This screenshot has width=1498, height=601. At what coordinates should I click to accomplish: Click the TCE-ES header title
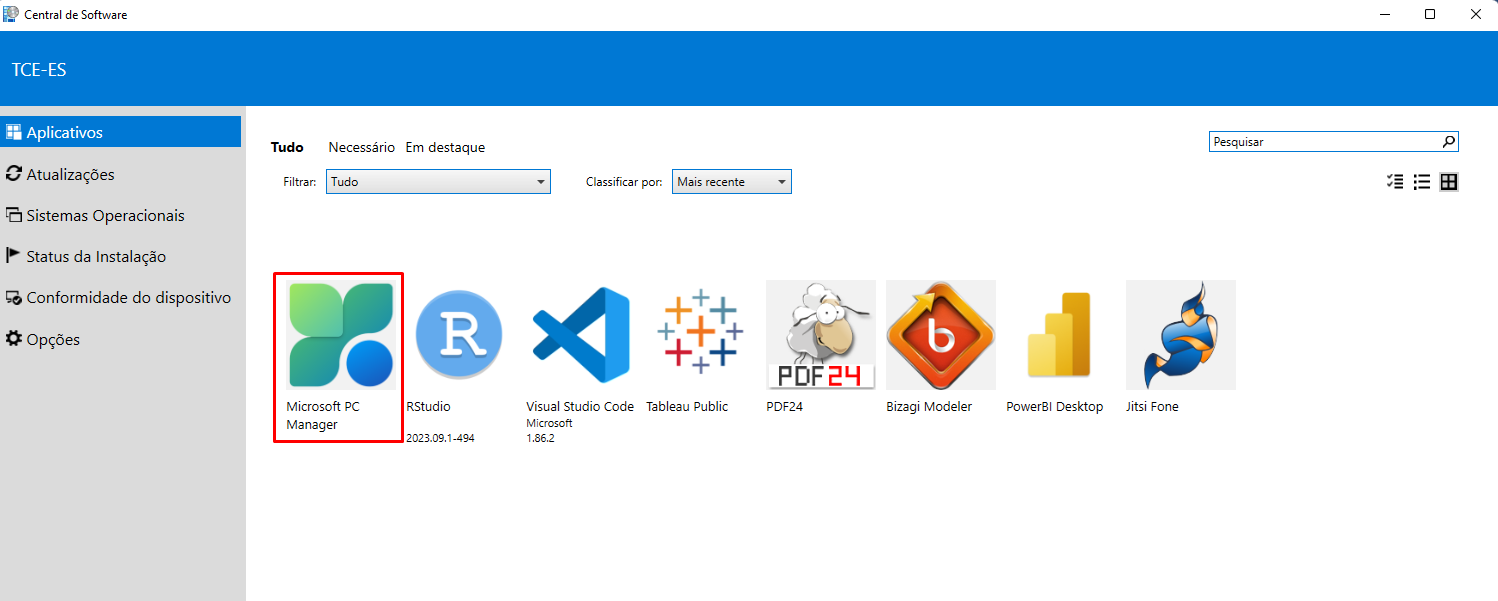[x=39, y=70]
